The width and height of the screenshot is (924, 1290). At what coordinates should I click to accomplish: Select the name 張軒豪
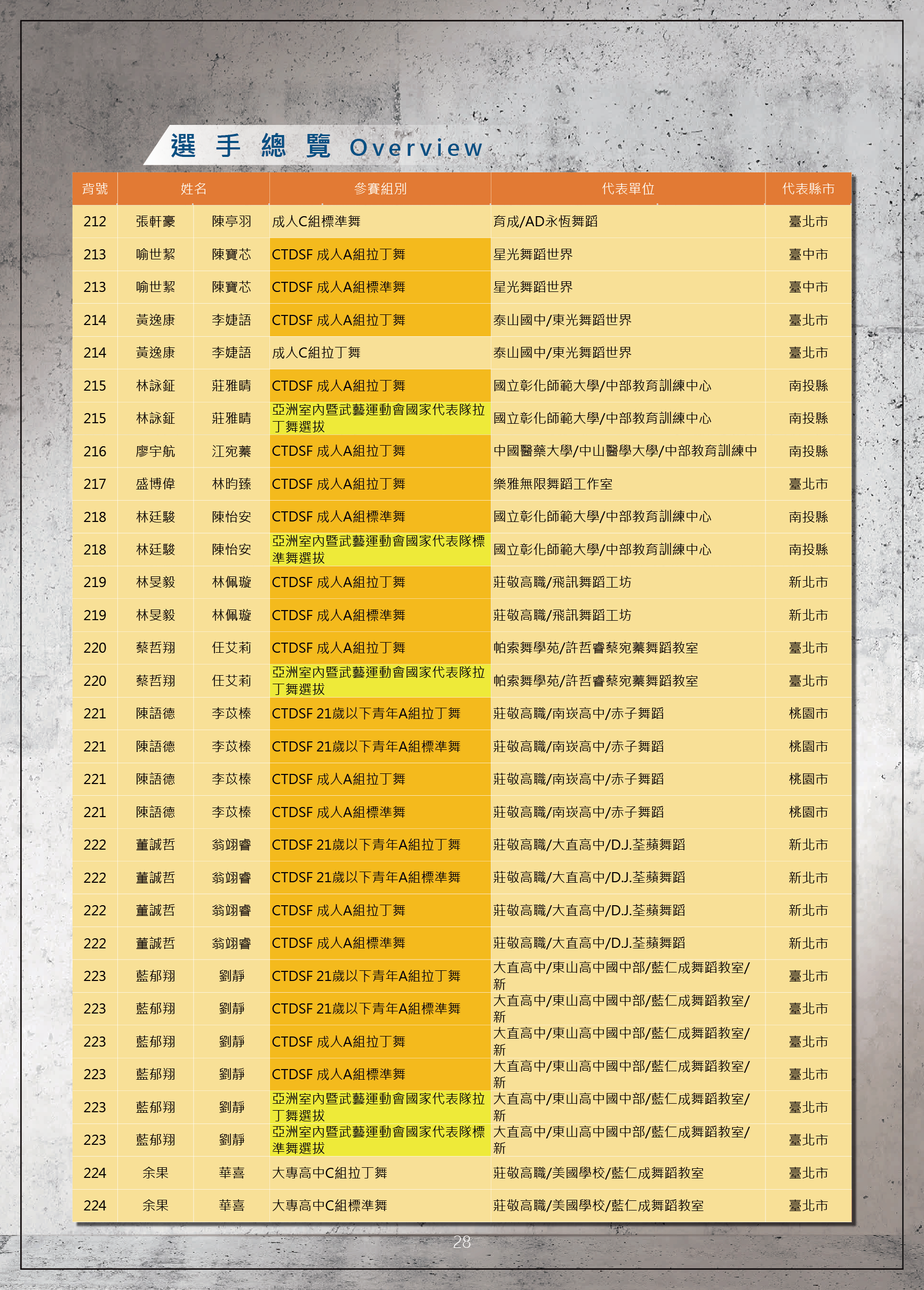click(155, 221)
